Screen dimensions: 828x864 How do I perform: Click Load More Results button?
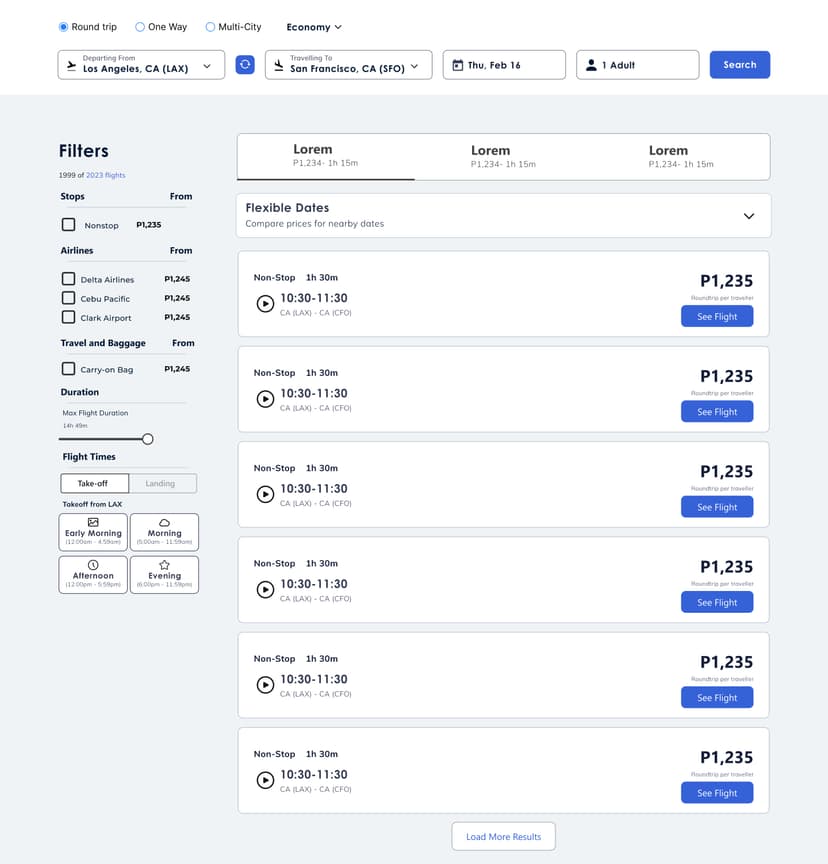tap(503, 836)
